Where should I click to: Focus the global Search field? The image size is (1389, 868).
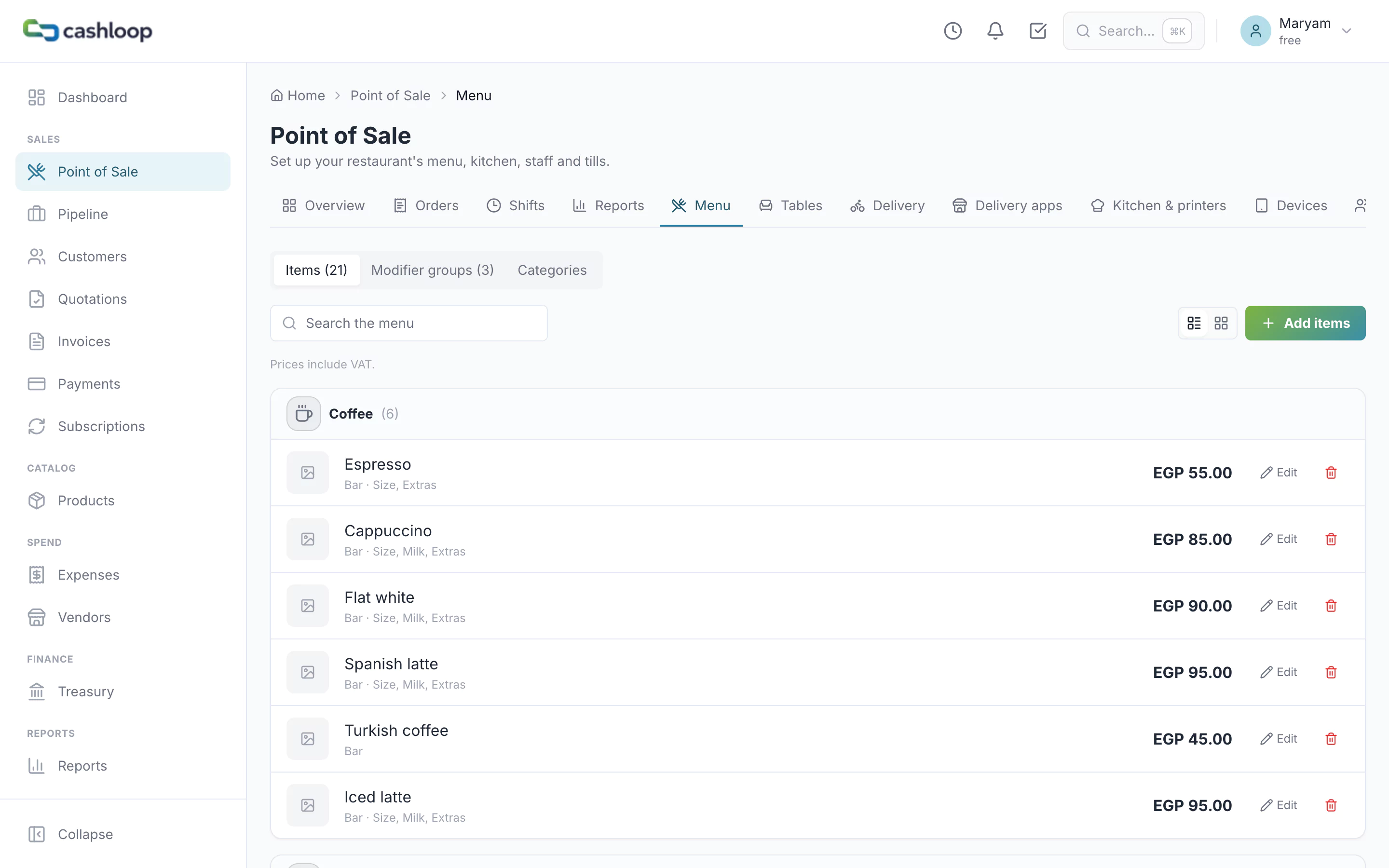tap(1133, 31)
